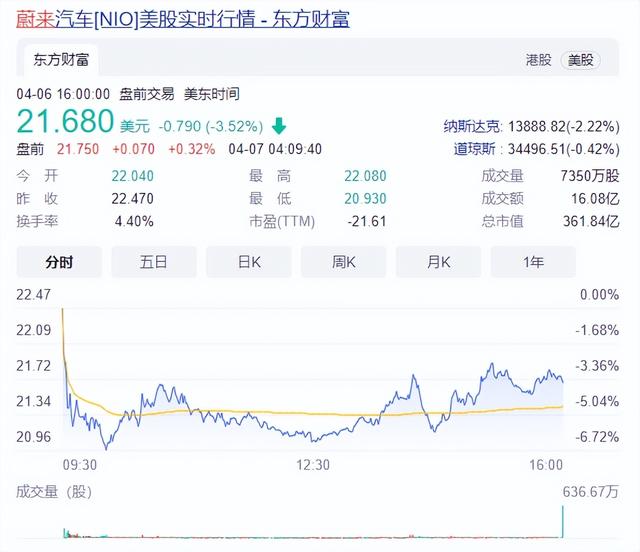This screenshot has height=552, width=640.
Task: Click the pre-market price 21.750
Action: click(x=78, y=149)
